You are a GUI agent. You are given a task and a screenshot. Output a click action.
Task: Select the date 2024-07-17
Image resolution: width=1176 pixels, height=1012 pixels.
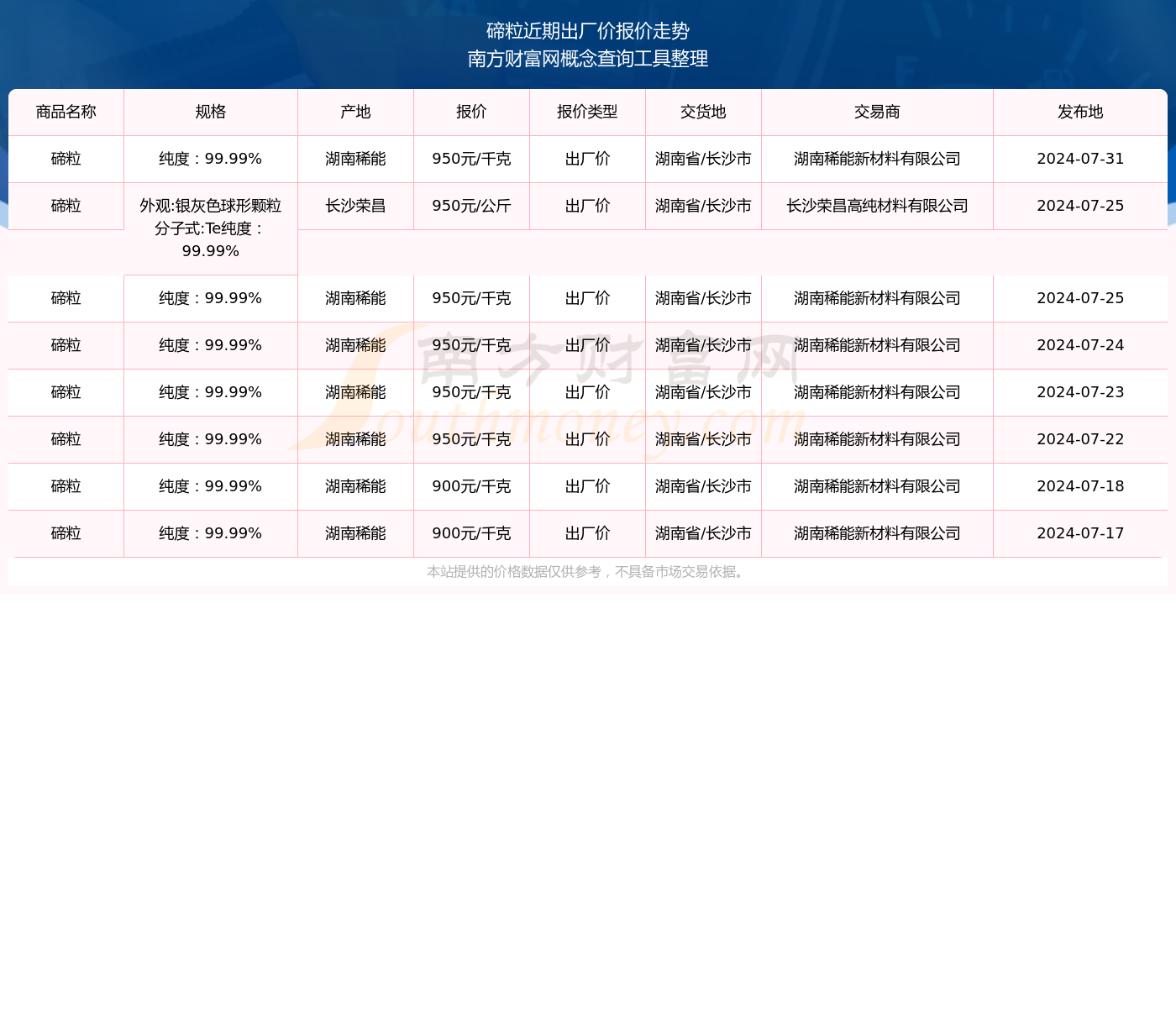(1080, 533)
